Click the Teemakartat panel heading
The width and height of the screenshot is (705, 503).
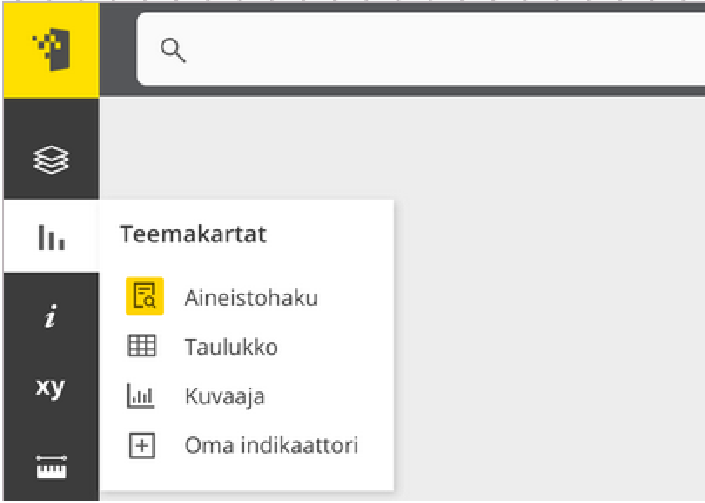(x=193, y=234)
